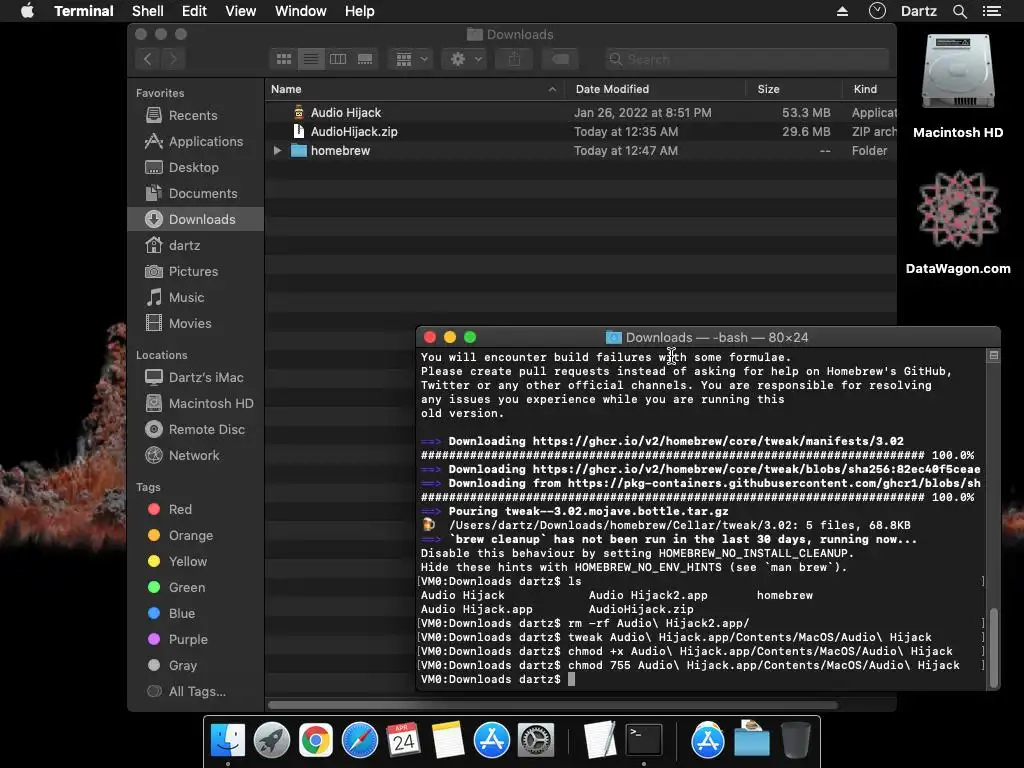The height and width of the screenshot is (768, 1024).
Task: Select Applications in Finder sidebar
Action: (195, 142)
